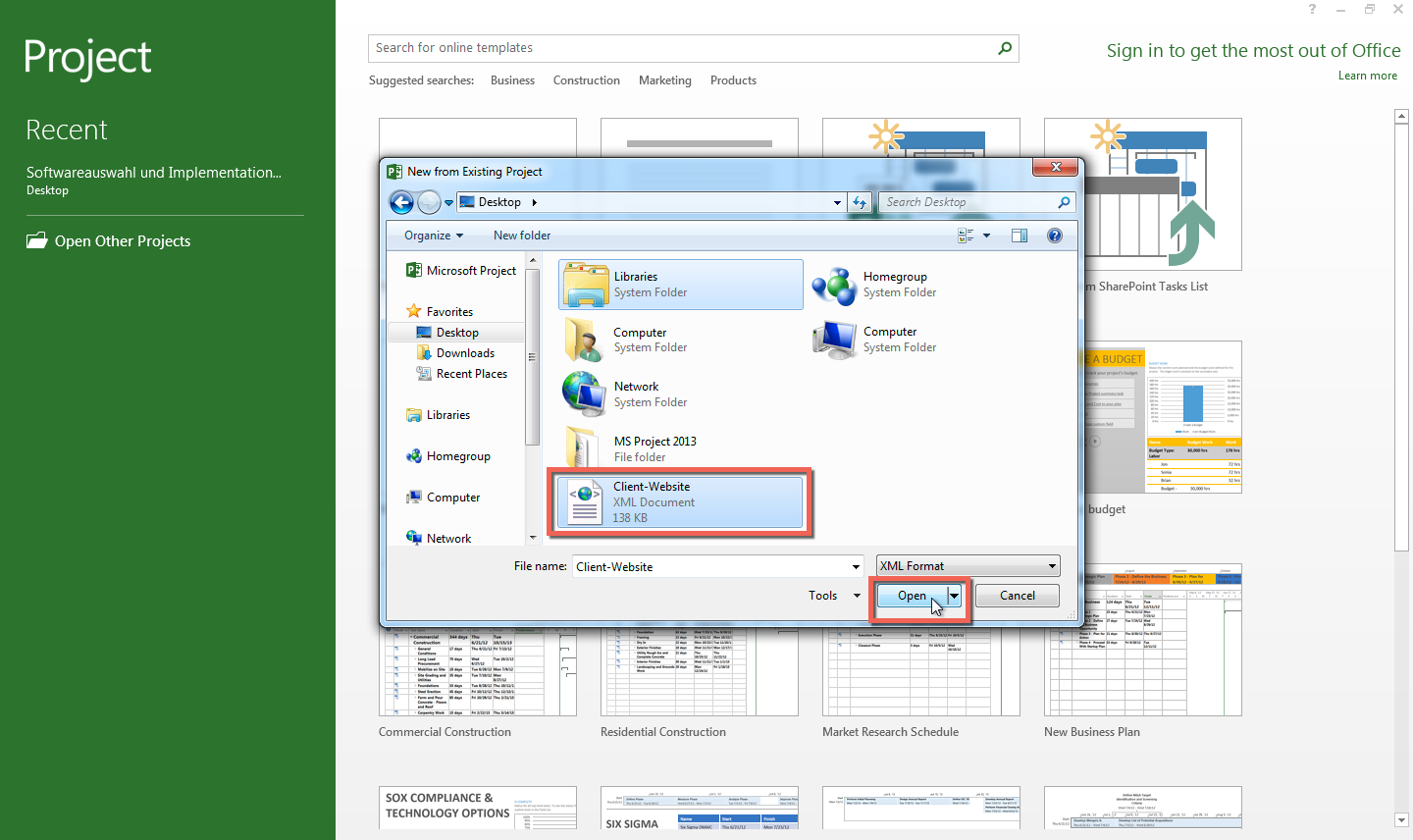
Task: Click the back navigation arrow in the dialog
Action: (x=402, y=202)
